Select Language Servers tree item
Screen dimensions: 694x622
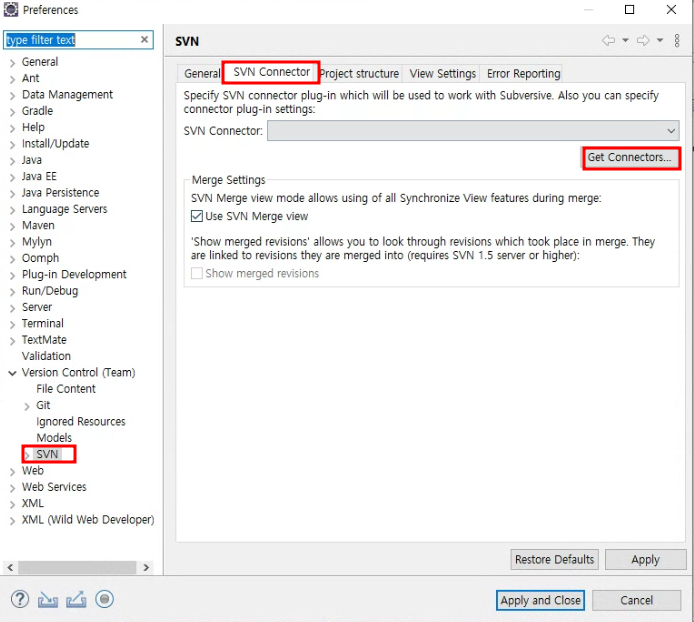click(x=65, y=209)
